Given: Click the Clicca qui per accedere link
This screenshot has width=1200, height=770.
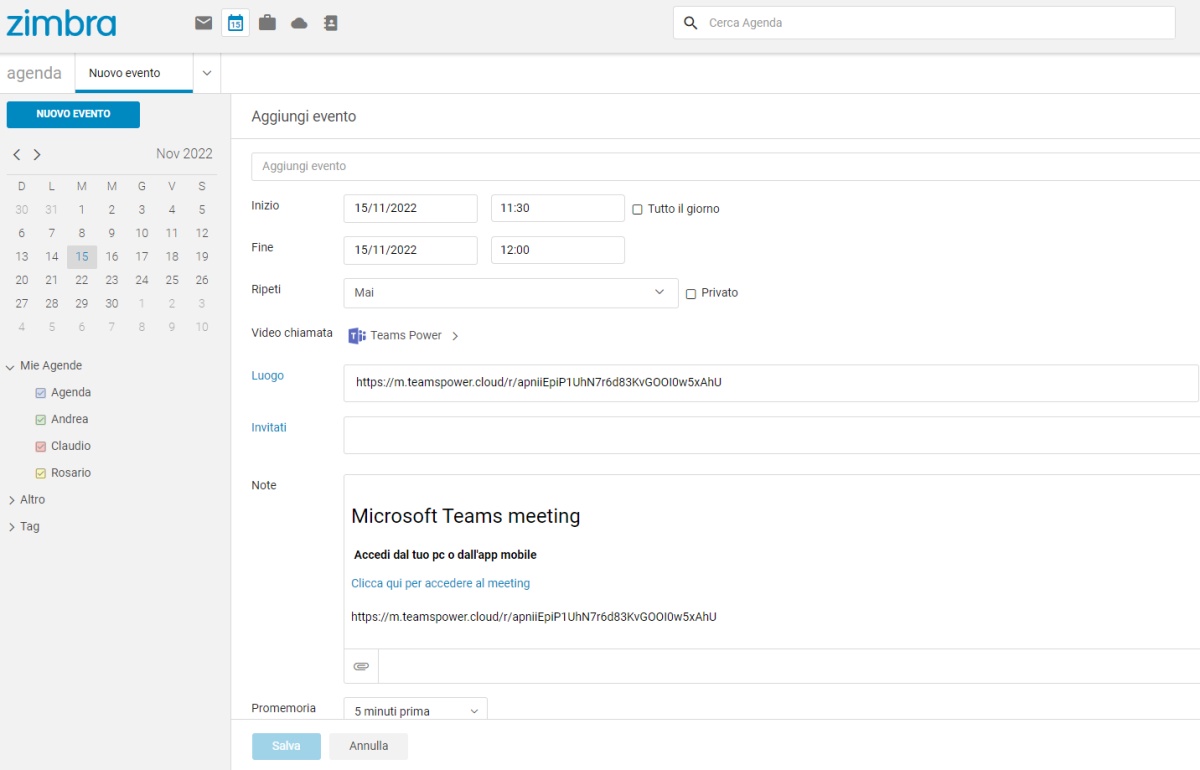Looking at the screenshot, I should (440, 583).
